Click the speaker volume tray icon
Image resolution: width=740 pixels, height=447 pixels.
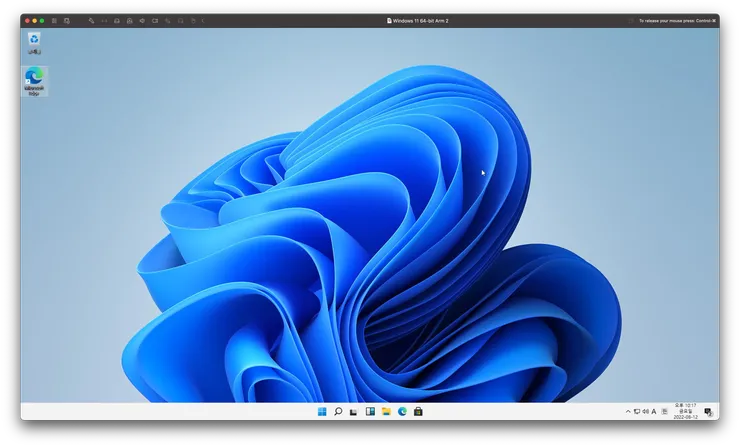[645, 412]
